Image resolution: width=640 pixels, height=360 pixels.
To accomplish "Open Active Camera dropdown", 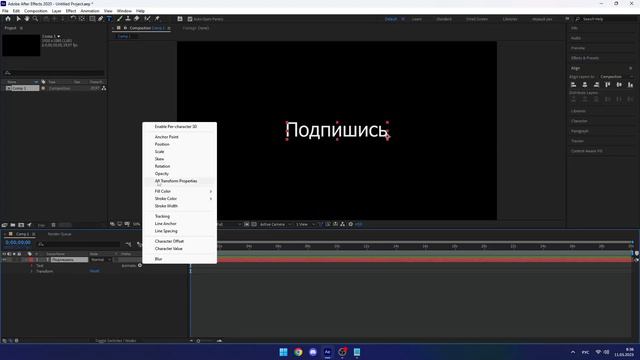I will [276, 224].
